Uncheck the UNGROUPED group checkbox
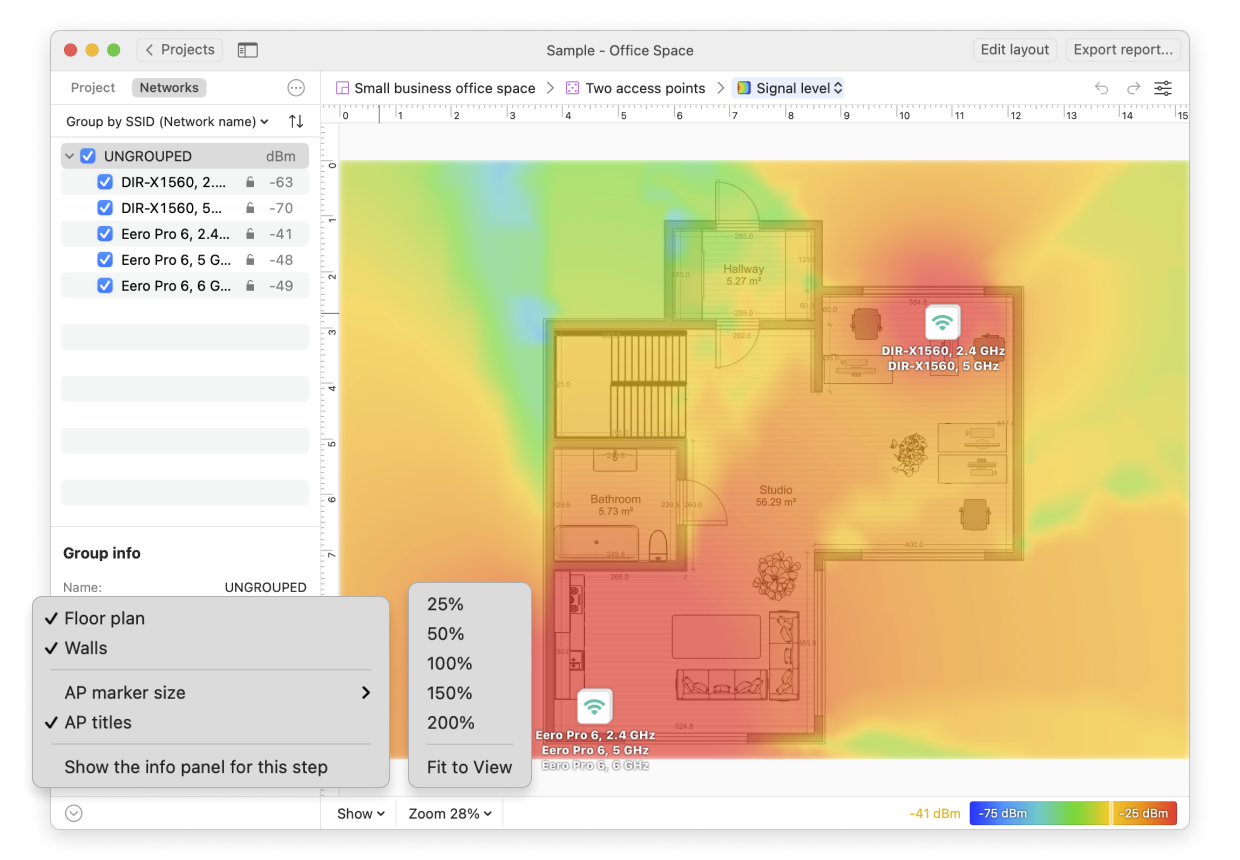Image resolution: width=1240 pixels, height=860 pixels. 88,156
